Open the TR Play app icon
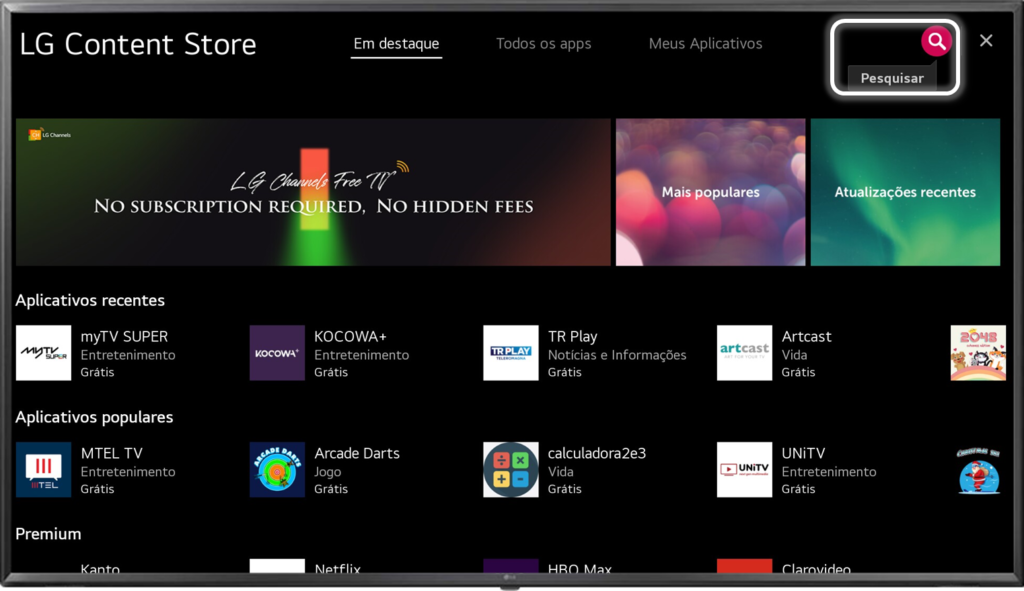 pos(510,353)
